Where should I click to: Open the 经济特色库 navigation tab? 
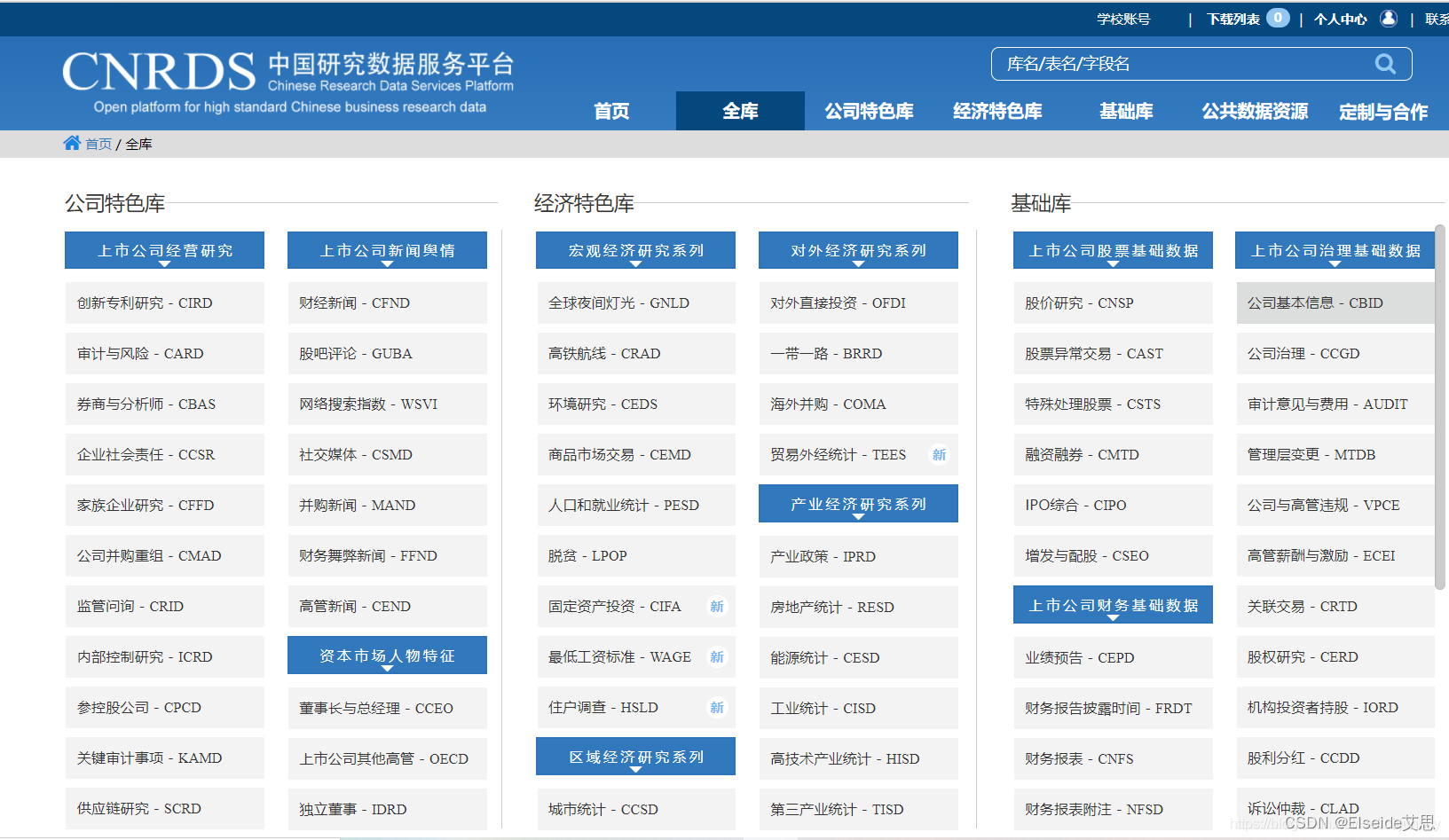click(997, 111)
